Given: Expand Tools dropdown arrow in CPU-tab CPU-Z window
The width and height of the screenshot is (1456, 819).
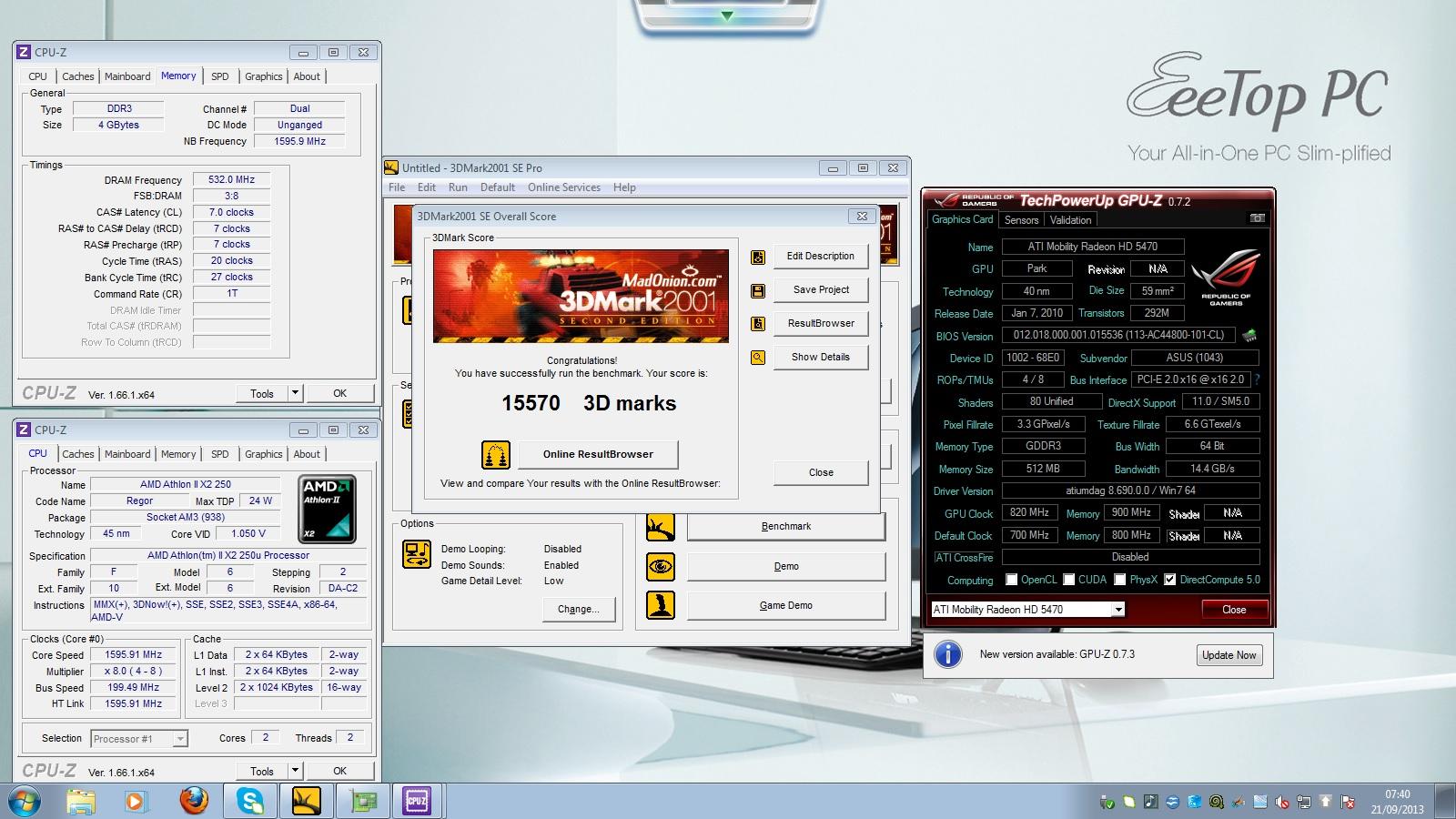Looking at the screenshot, I should coord(294,771).
